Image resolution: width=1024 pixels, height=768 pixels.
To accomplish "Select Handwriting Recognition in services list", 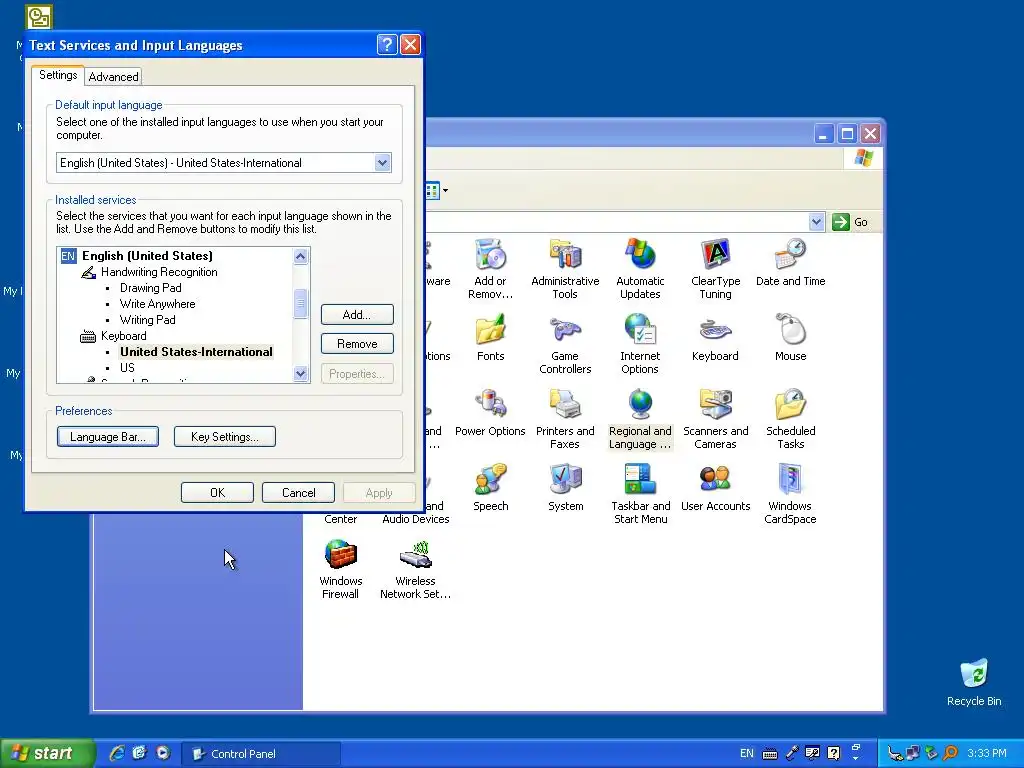I will point(159,272).
